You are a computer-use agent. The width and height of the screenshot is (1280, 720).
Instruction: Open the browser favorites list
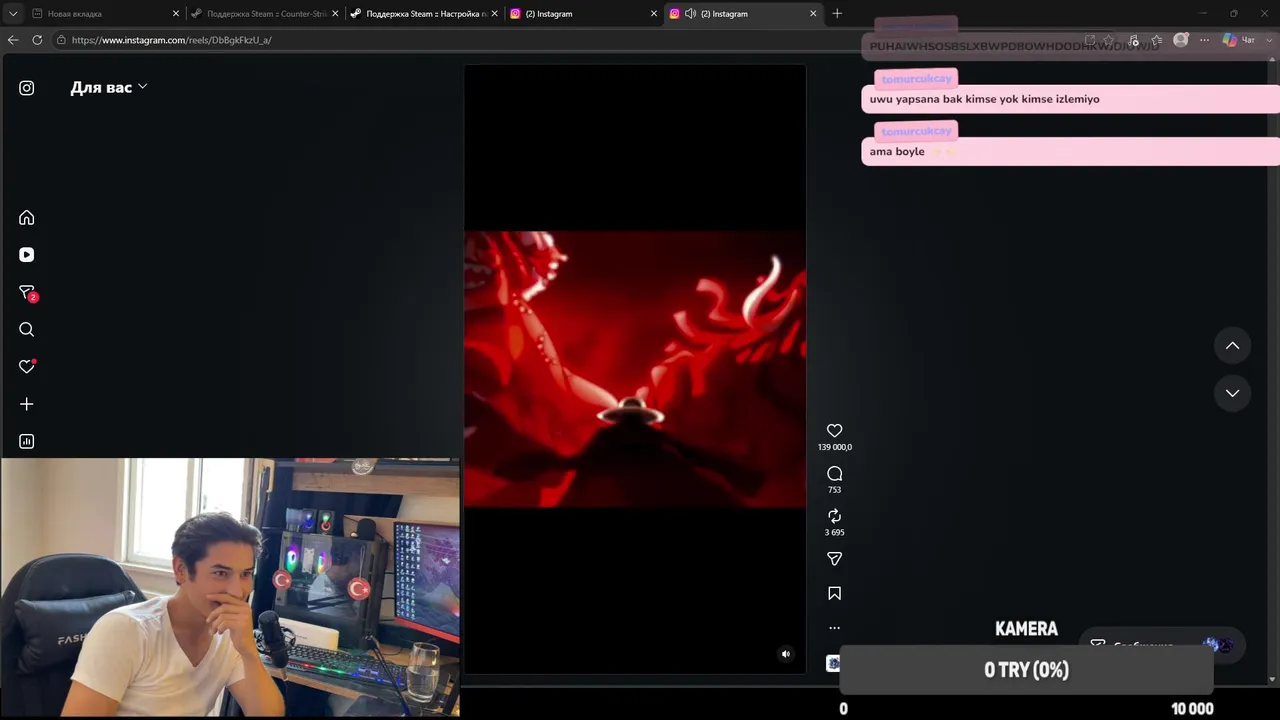point(1157,40)
